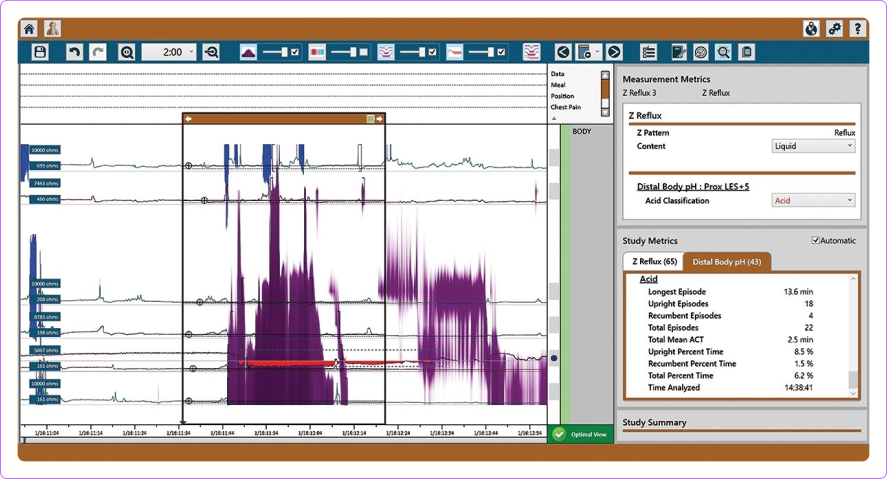Open the settings gears icon
The height and width of the screenshot is (479, 887).
click(x=834, y=29)
